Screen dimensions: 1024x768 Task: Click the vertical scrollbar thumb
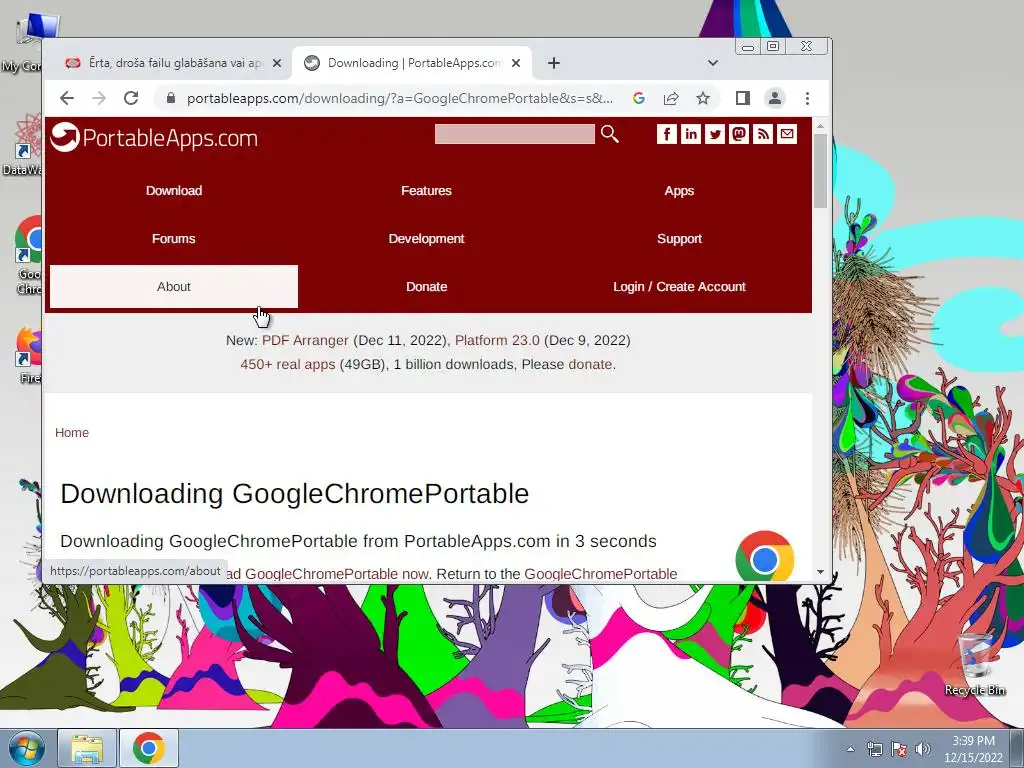820,171
